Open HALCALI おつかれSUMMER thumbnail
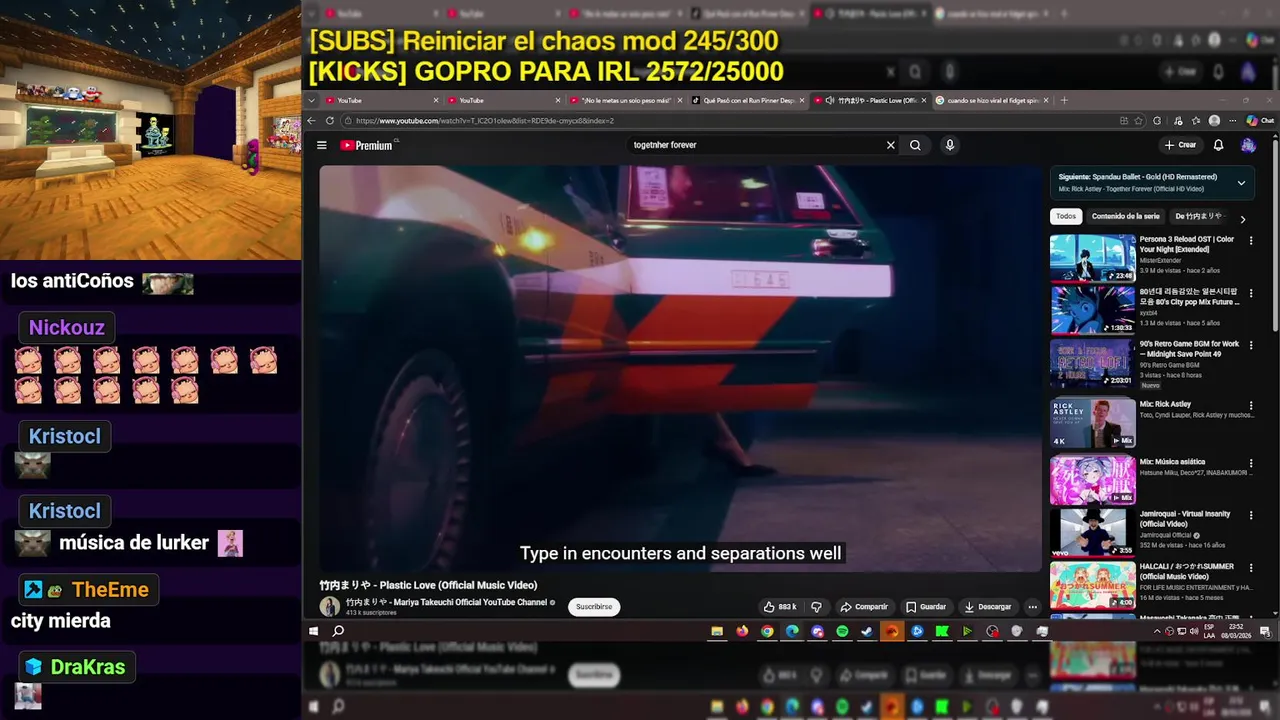This screenshot has height=720, width=1280. [x=1092, y=586]
